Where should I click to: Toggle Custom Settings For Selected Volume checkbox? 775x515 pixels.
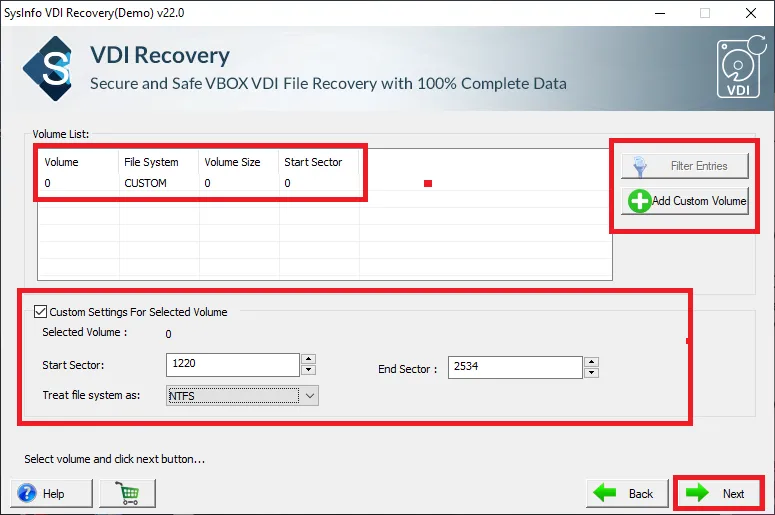click(41, 311)
